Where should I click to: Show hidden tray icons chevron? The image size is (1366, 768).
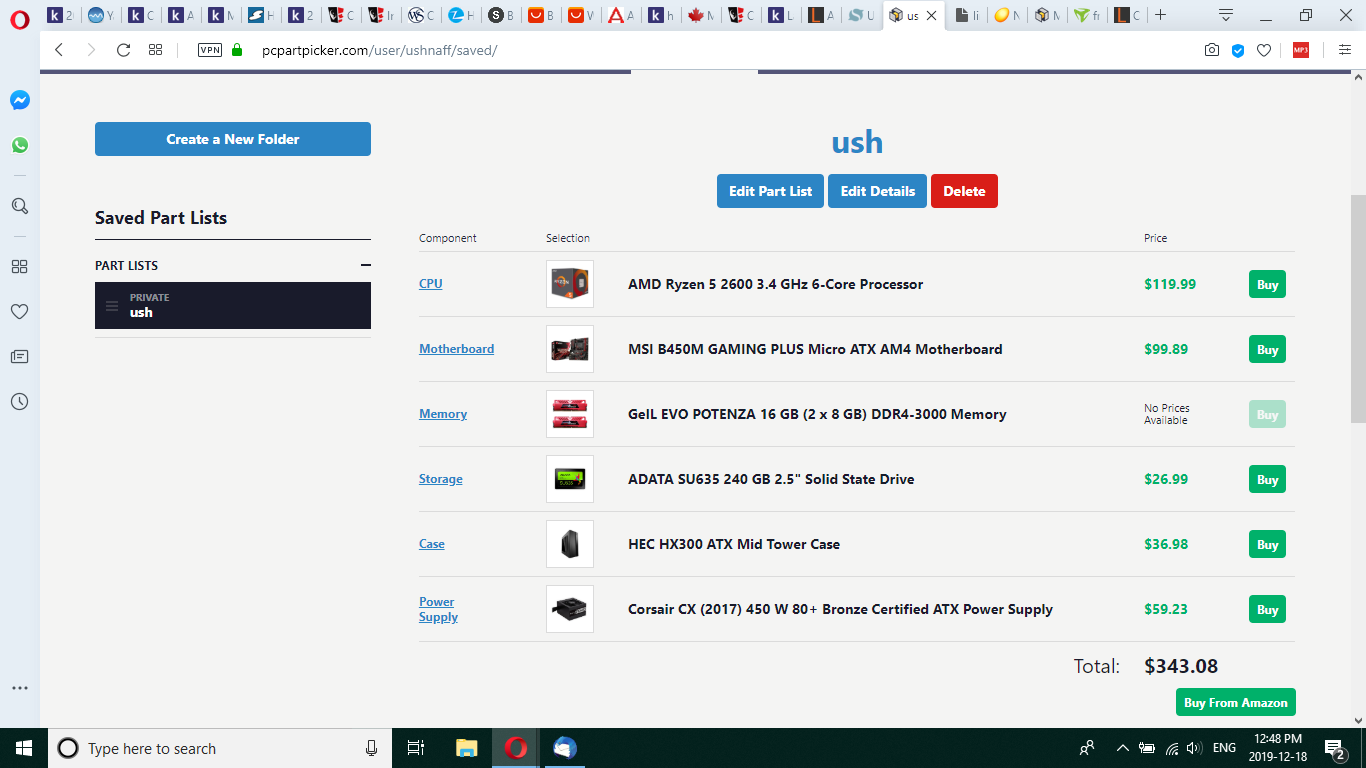pyautogui.click(x=1122, y=748)
